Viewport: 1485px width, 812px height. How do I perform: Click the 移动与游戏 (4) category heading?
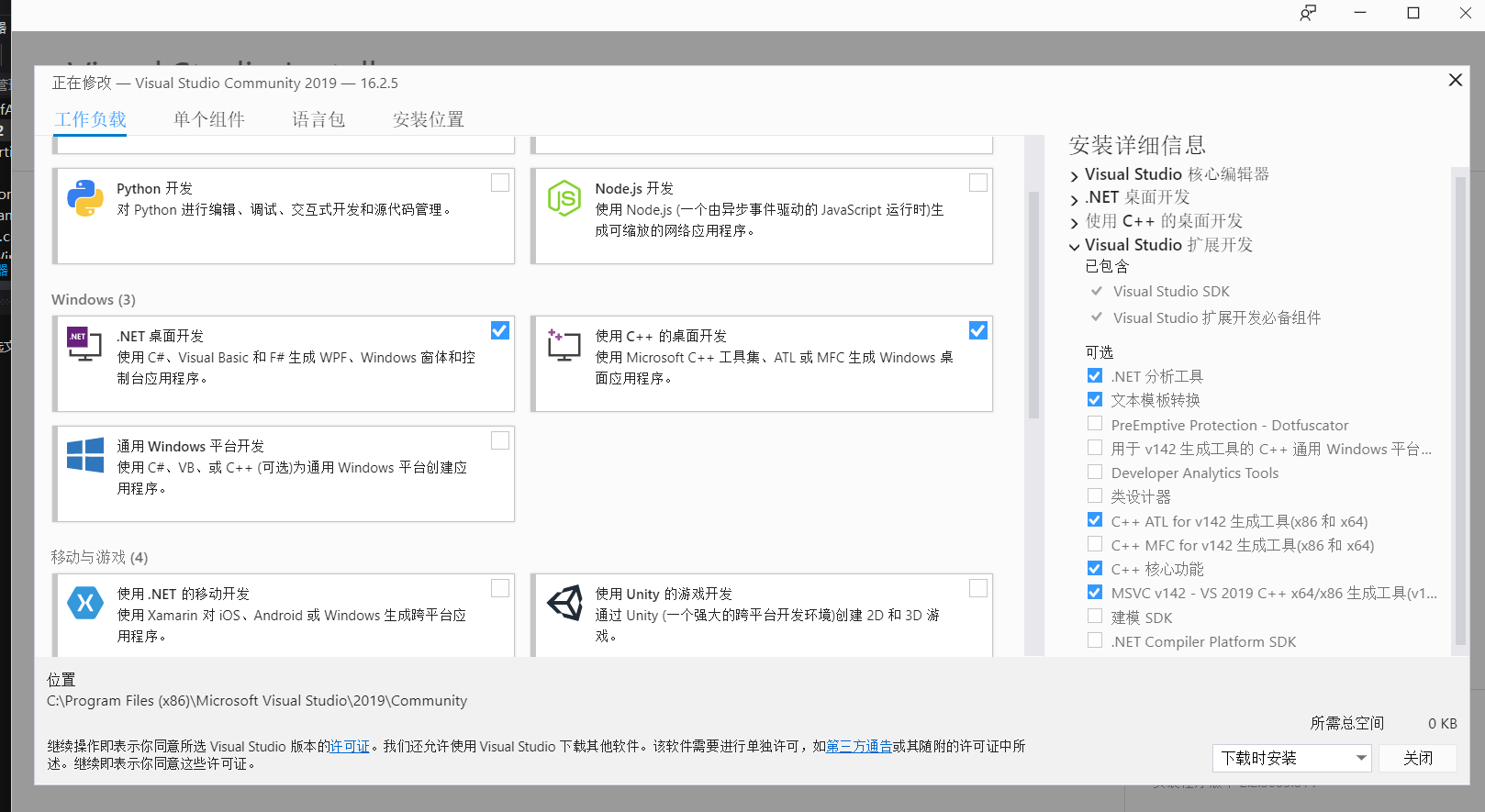pyautogui.click(x=99, y=557)
